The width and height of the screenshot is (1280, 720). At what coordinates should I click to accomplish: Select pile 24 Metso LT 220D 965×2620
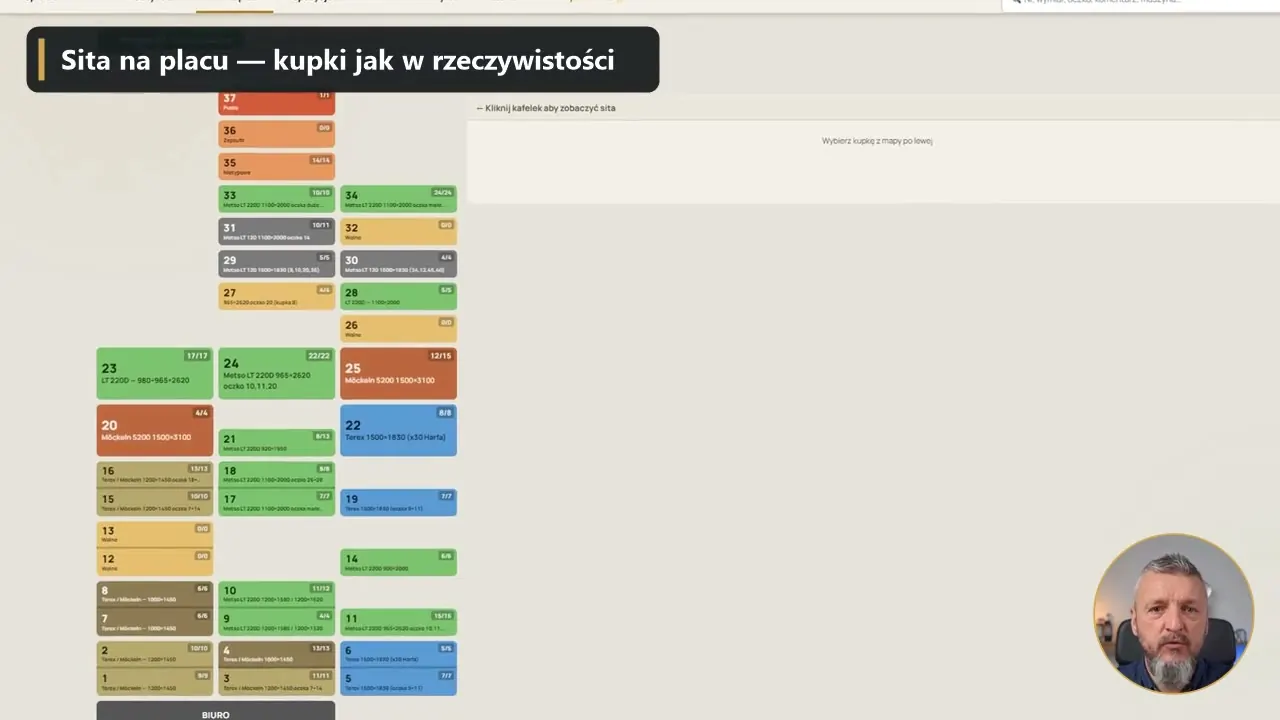276,373
